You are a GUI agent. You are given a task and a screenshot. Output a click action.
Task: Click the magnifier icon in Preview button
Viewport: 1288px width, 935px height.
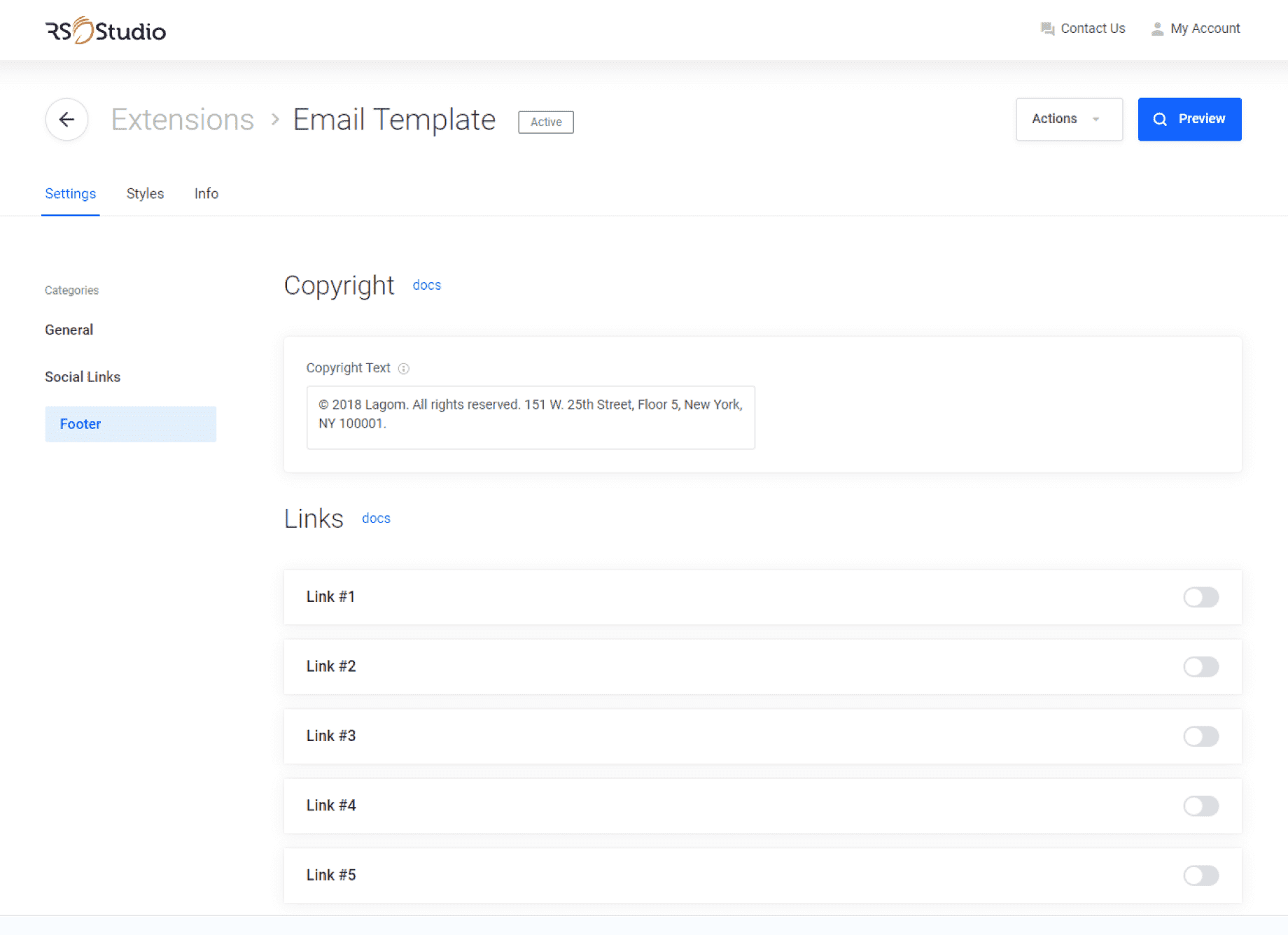point(1160,120)
